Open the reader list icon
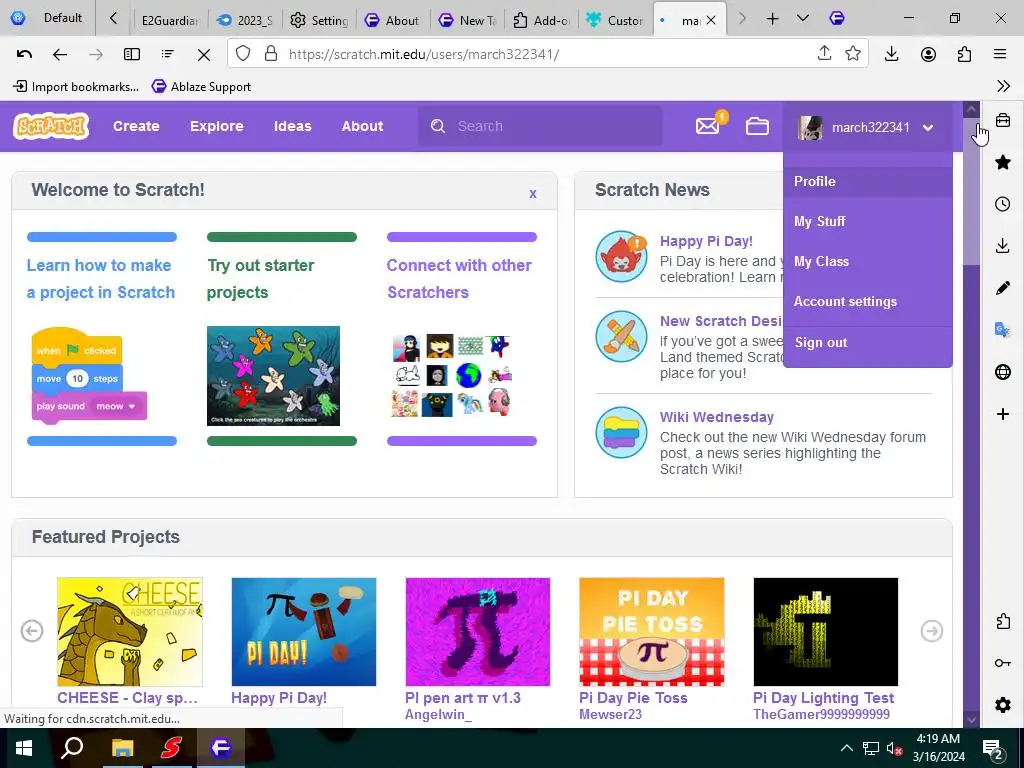This screenshot has height=768, width=1024. [168, 54]
